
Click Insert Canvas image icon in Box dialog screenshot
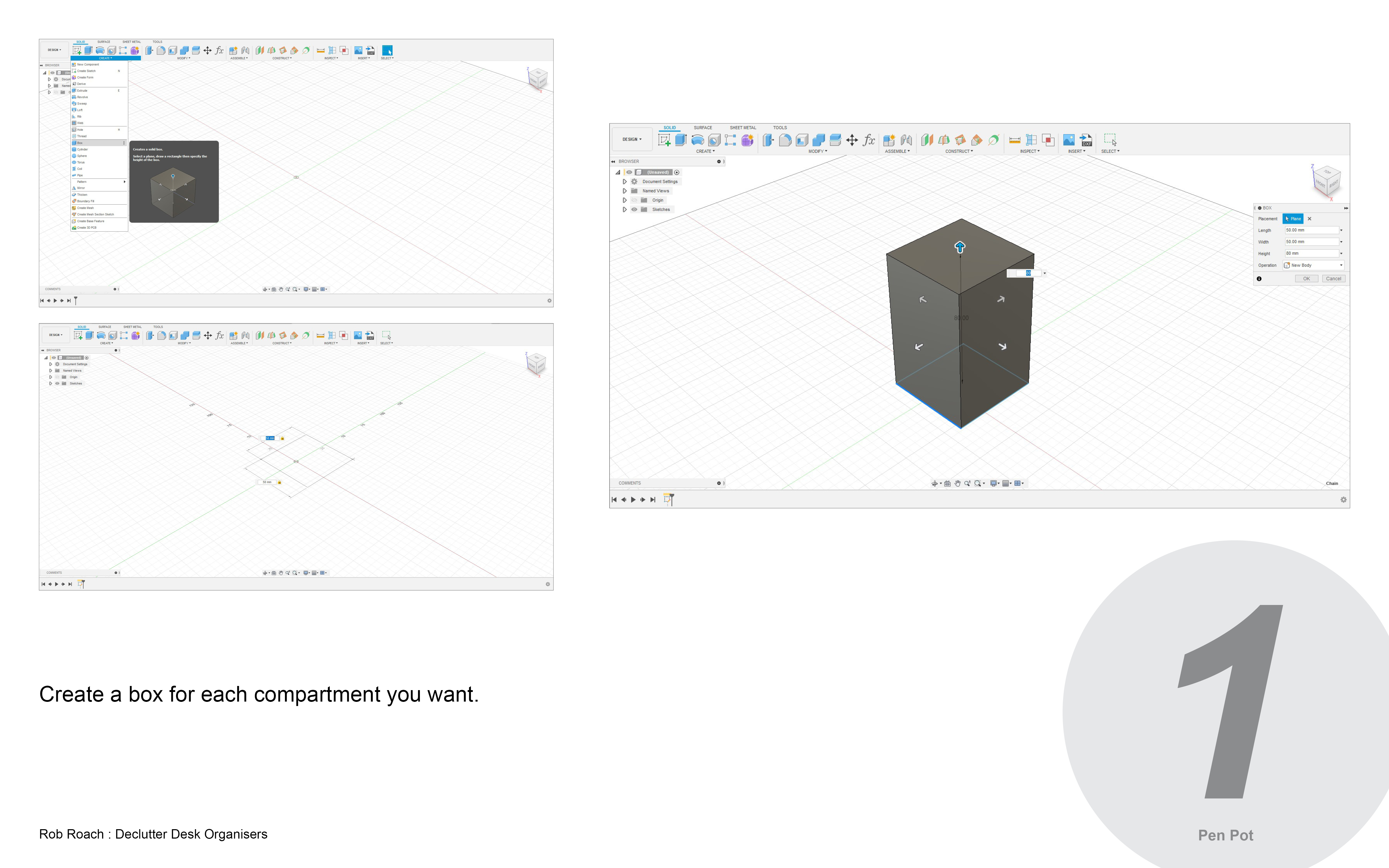click(1069, 140)
